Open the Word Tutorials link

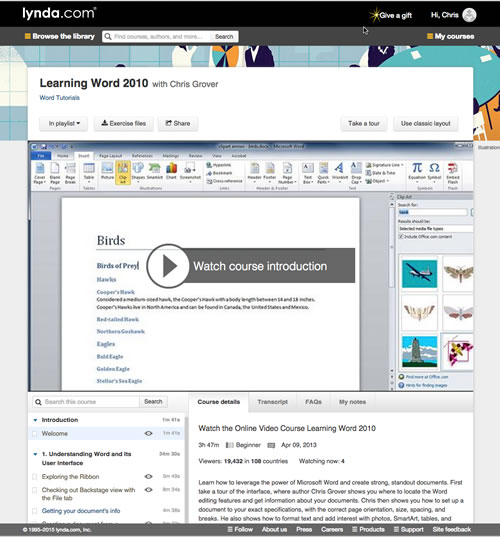(60, 98)
